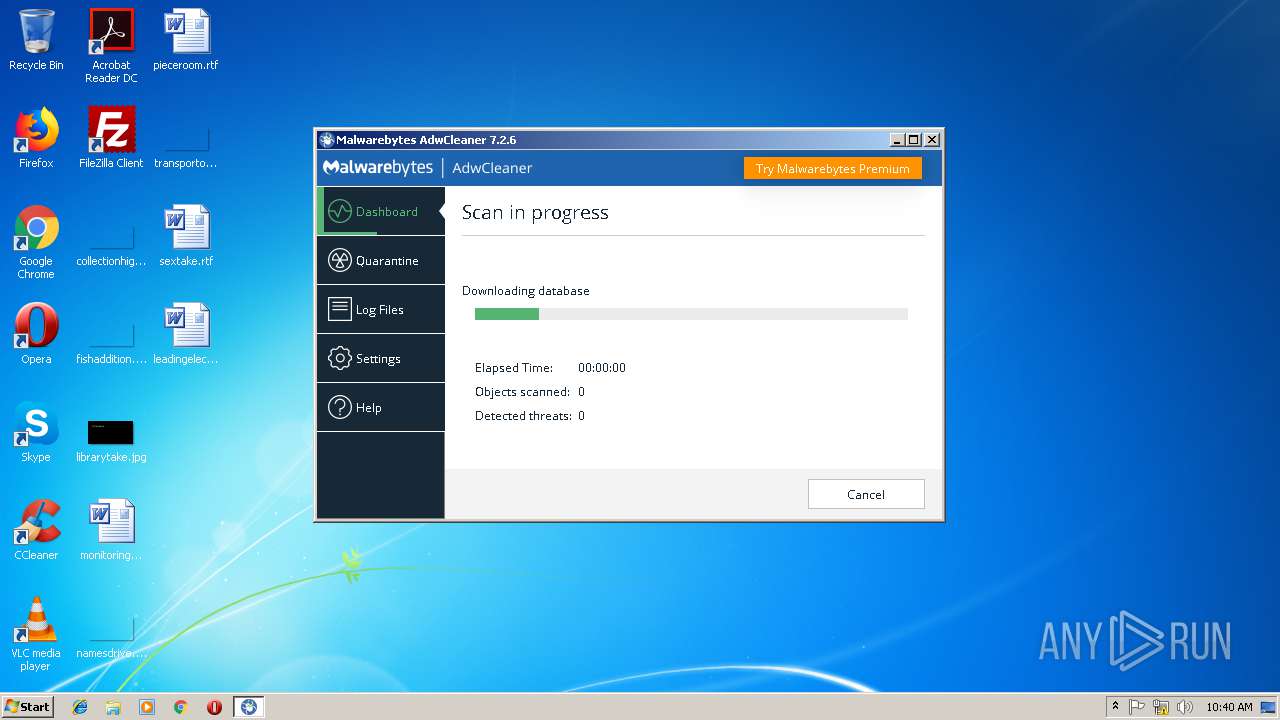Select the leadingelec document icon
Screen dimensions: 1280x720
pyautogui.click(x=186, y=334)
